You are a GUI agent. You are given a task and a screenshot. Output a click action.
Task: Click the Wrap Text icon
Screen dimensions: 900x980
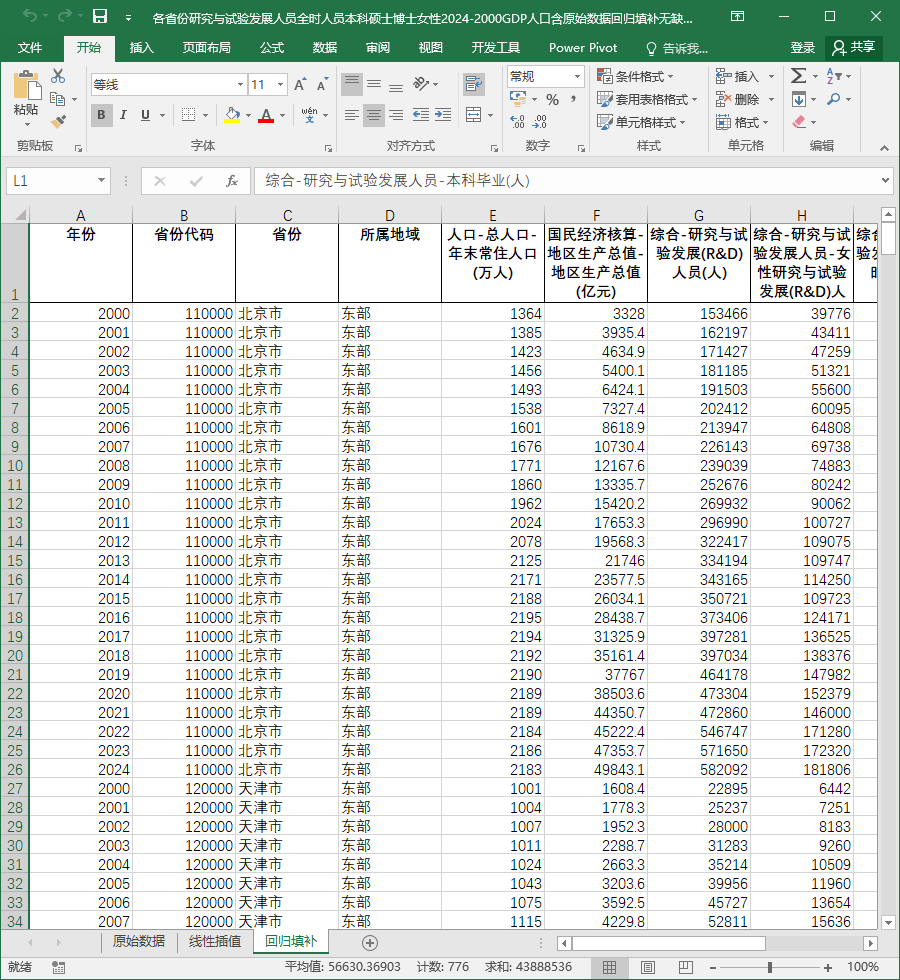[x=474, y=84]
